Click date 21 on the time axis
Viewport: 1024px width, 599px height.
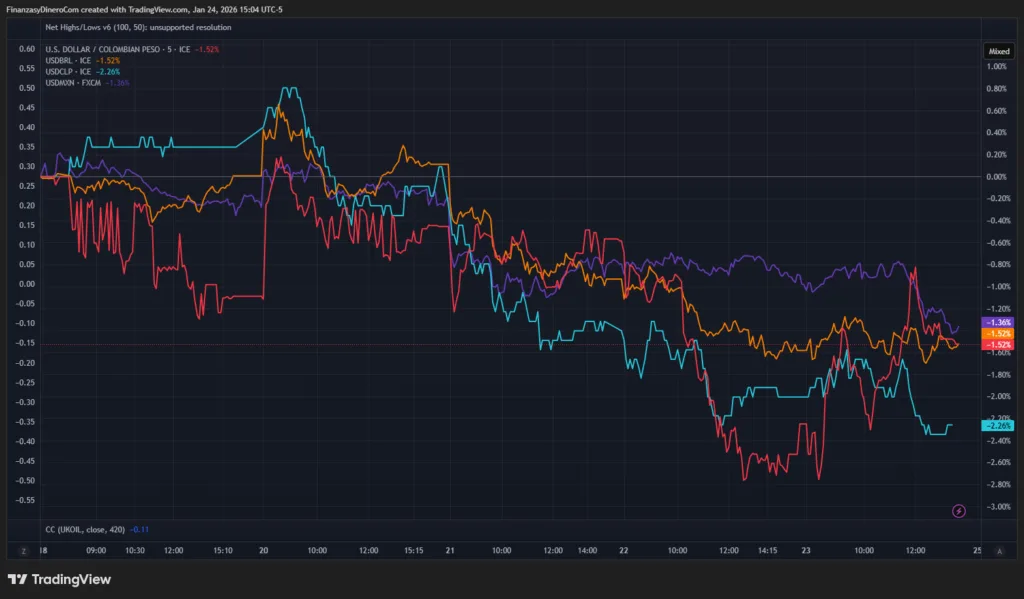point(451,550)
